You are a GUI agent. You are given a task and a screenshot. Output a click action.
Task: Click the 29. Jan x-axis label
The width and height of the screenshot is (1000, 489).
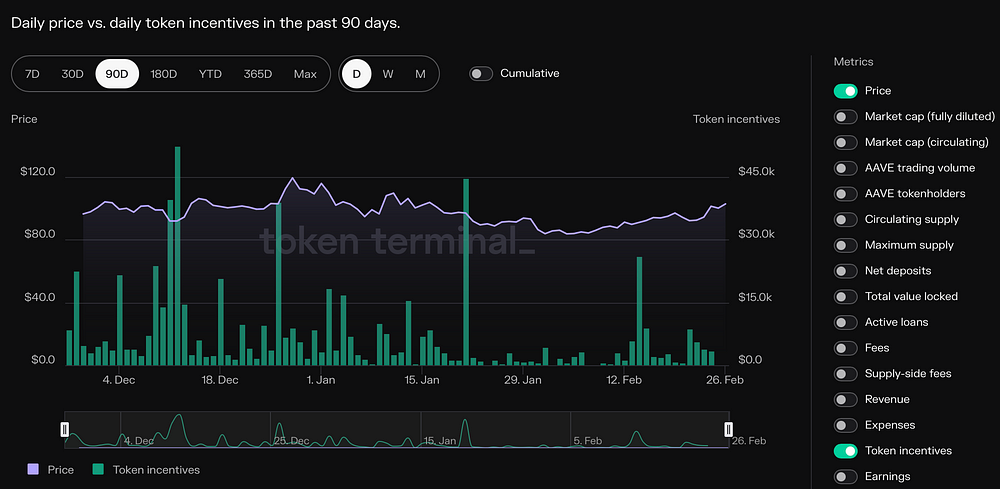(522, 380)
